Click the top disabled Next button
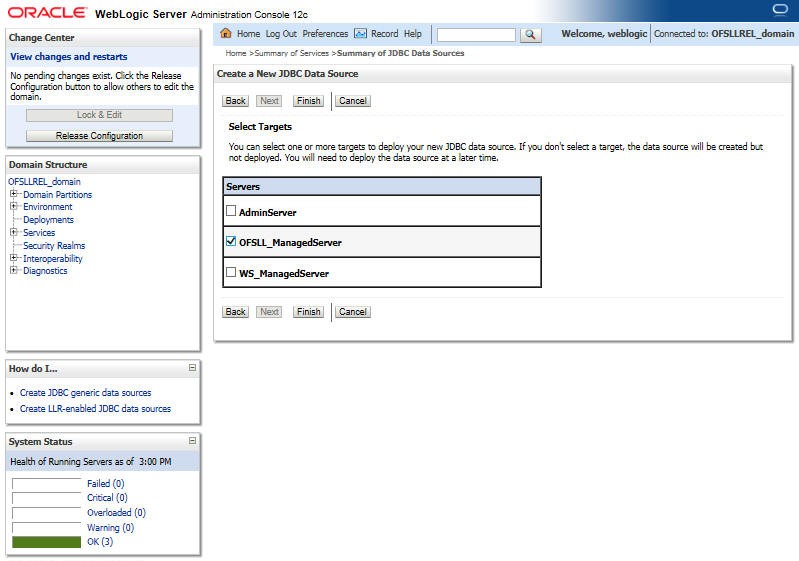Image resolution: width=799 pixels, height=561 pixels. (x=269, y=101)
